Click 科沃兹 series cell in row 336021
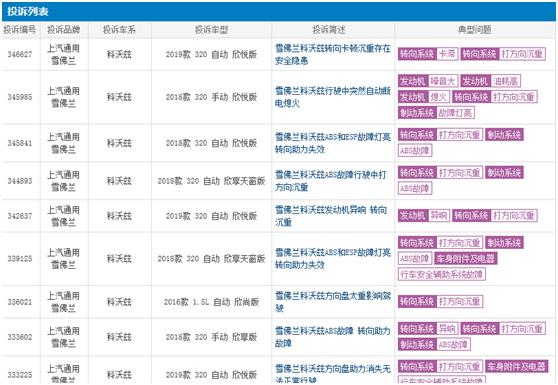The image size is (558, 385). (x=119, y=302)
